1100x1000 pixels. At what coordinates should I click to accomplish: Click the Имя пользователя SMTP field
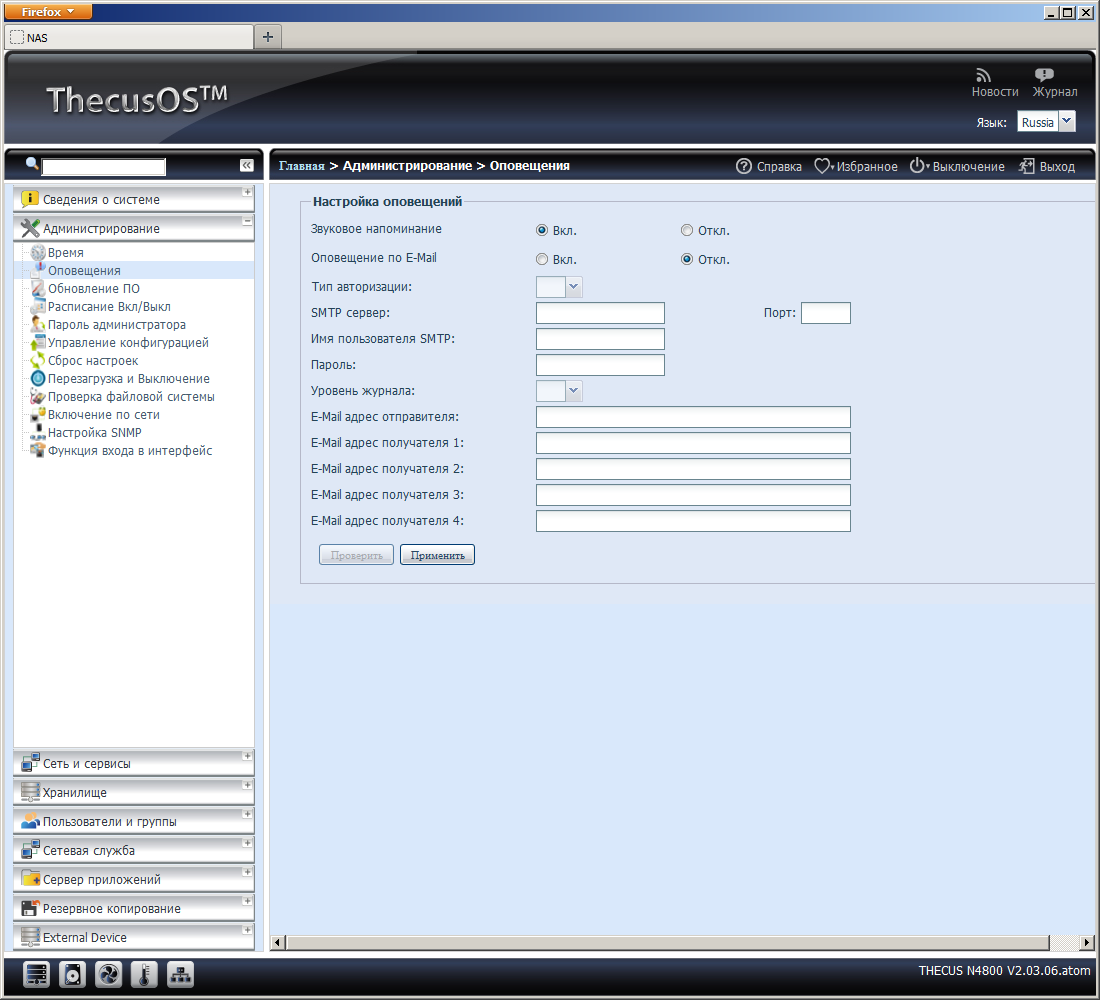600,339
